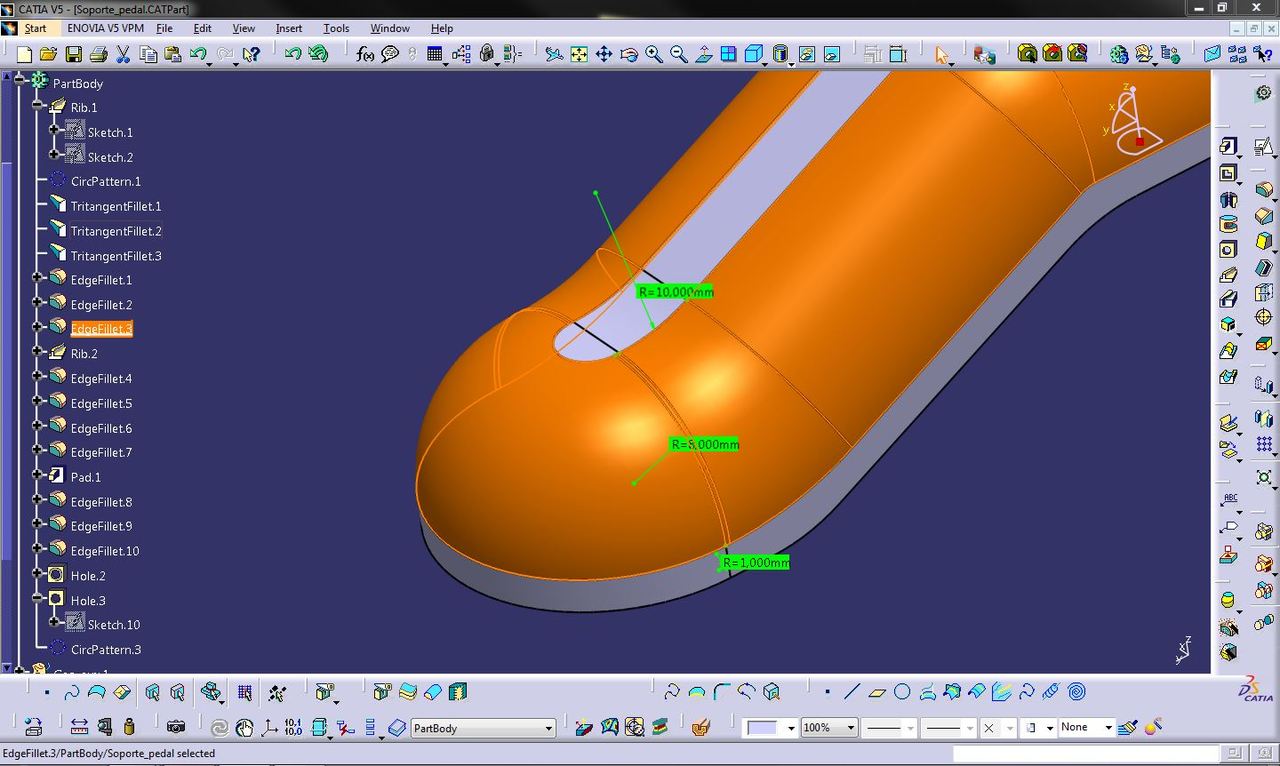Click the Copy icon in the toolbar

pyautogui.click(x=148, y=54)
